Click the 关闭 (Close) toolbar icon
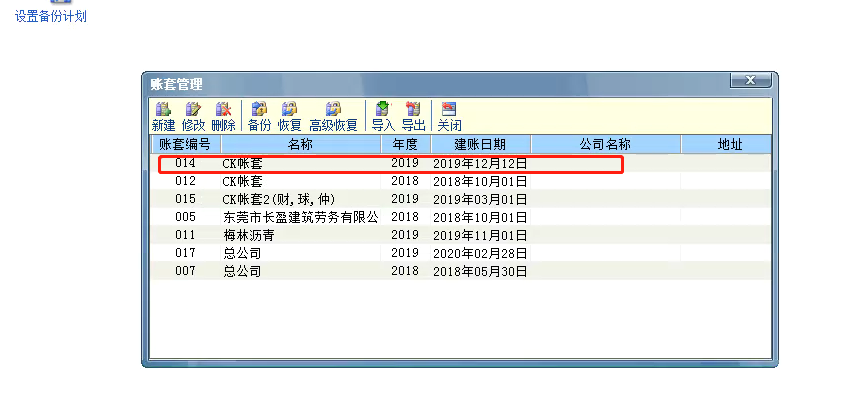This screenshot has height=395, width=867. click(x=449, y=116)
